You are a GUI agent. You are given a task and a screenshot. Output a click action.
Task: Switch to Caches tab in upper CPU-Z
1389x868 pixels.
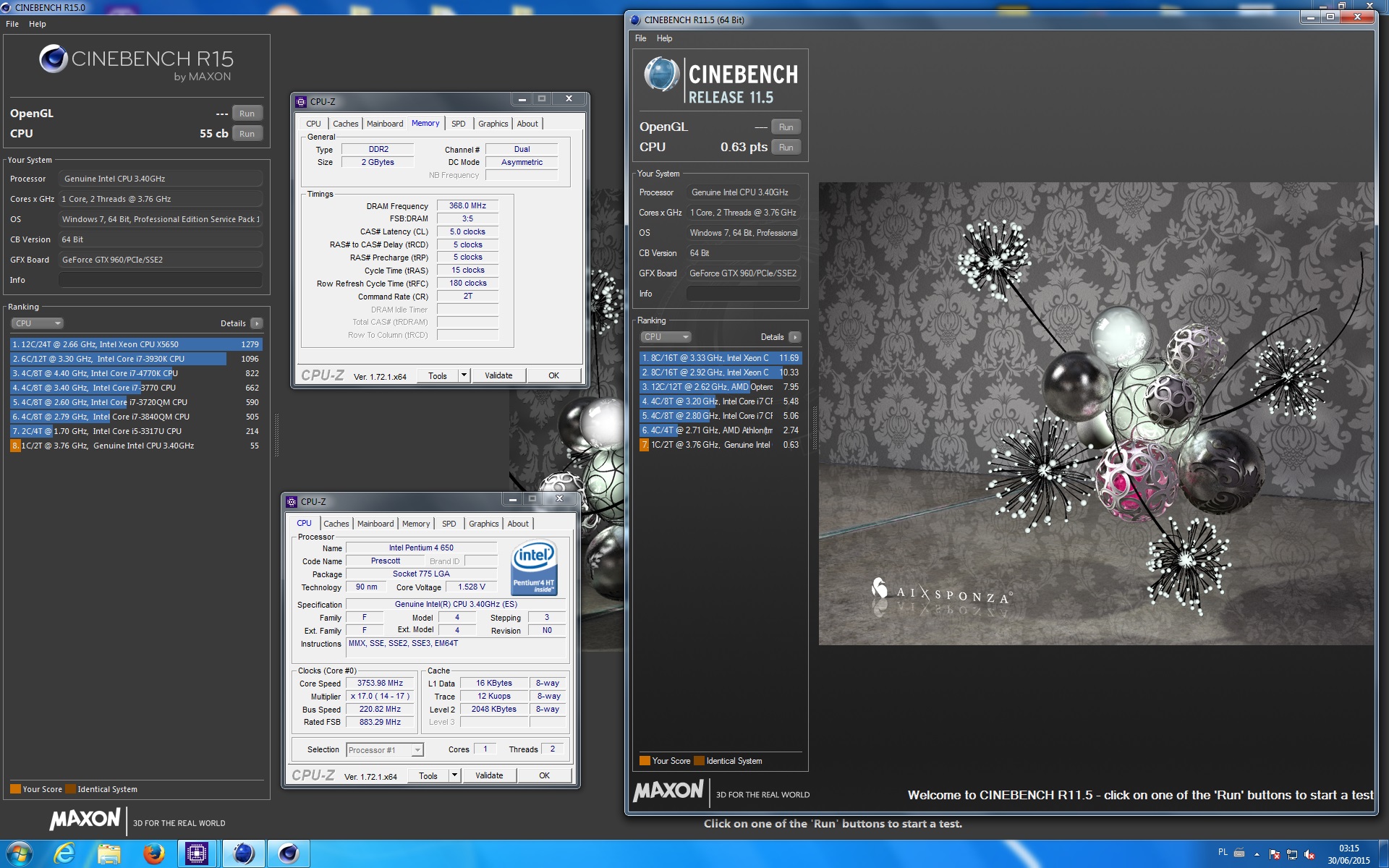click(345, 124)
